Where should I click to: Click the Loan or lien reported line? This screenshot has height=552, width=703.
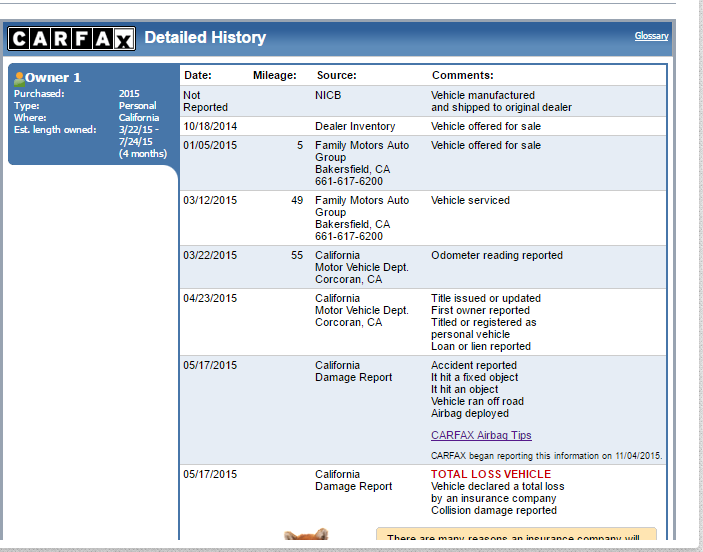click(481, 346)
